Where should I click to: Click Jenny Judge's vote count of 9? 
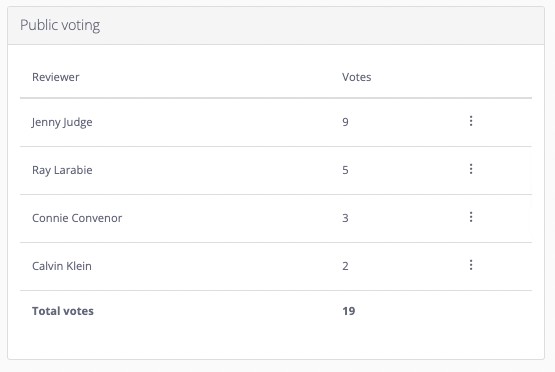pos(345,122)
